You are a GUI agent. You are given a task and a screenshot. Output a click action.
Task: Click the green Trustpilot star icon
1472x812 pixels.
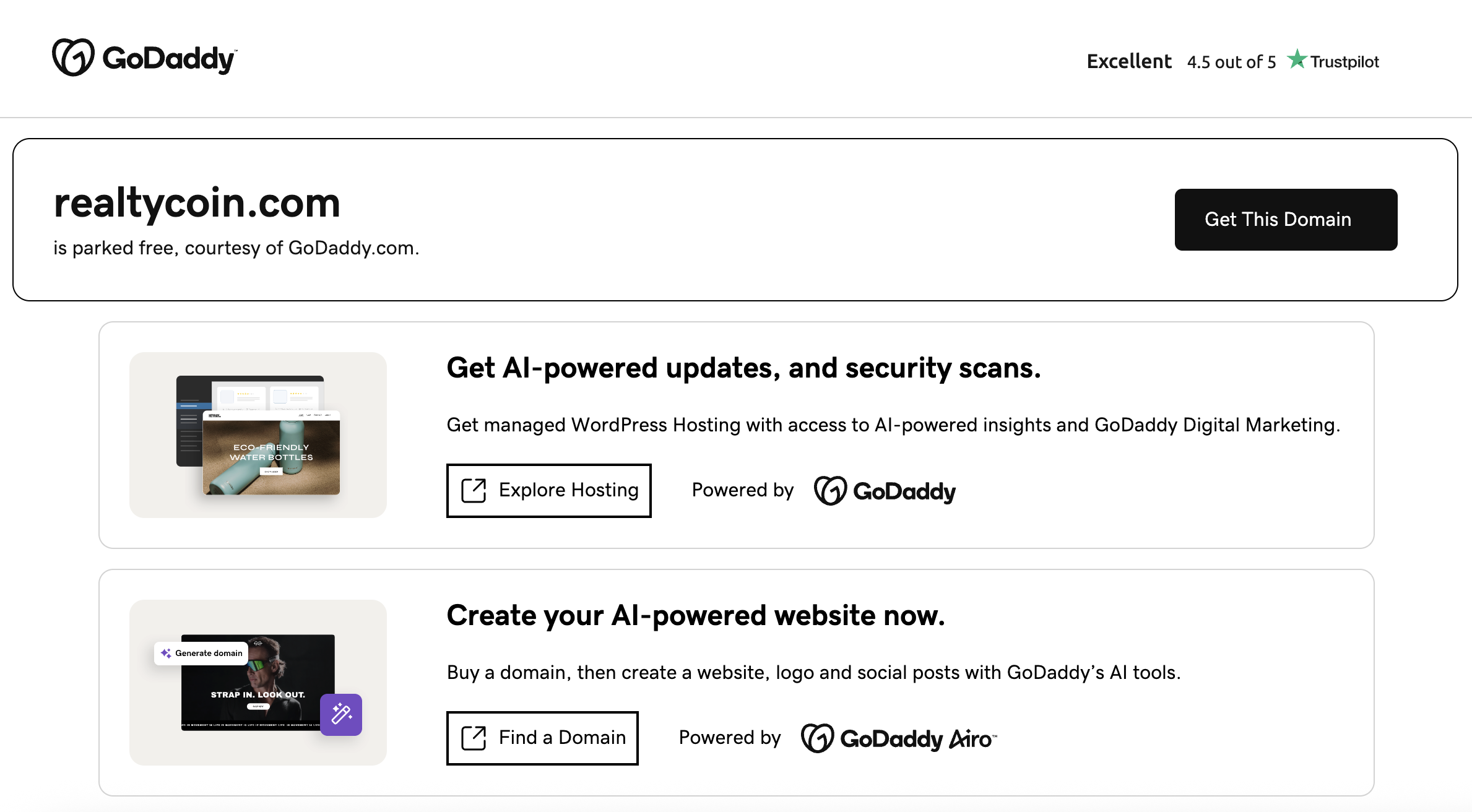pos(1296,60)
